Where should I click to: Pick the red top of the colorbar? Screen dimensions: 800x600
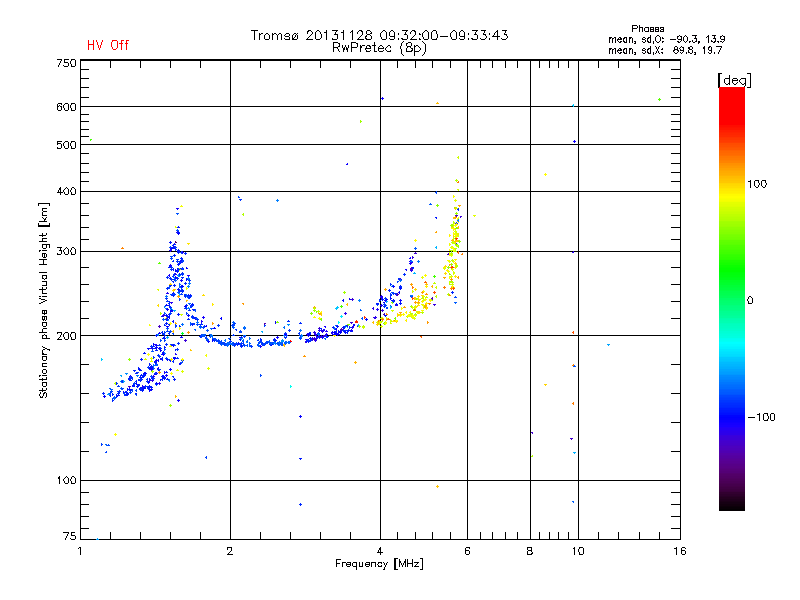click(732, 97)
